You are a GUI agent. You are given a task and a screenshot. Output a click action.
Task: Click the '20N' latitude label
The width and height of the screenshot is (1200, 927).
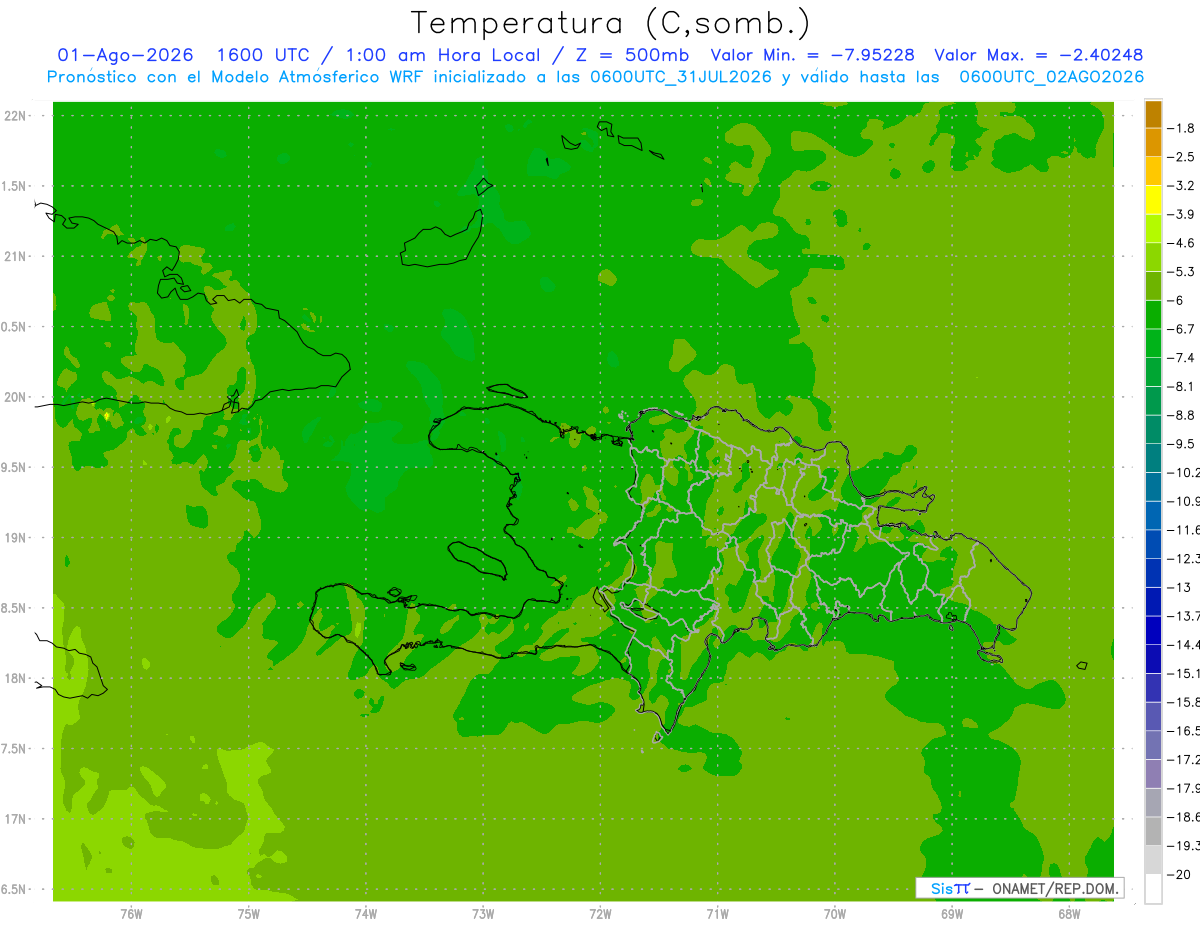click(16, 397)
